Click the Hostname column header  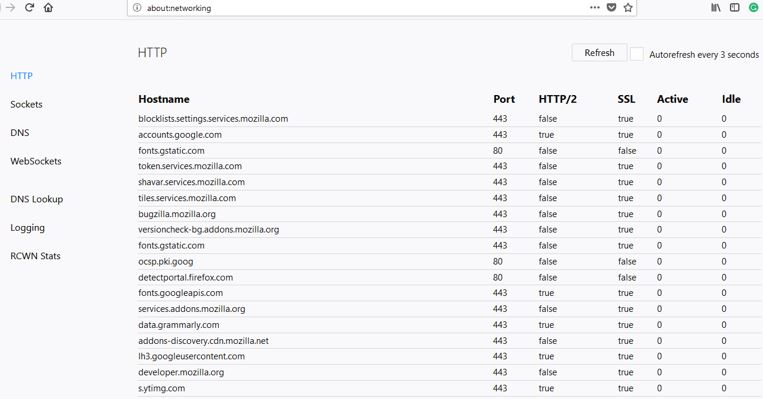pos(164,99)
